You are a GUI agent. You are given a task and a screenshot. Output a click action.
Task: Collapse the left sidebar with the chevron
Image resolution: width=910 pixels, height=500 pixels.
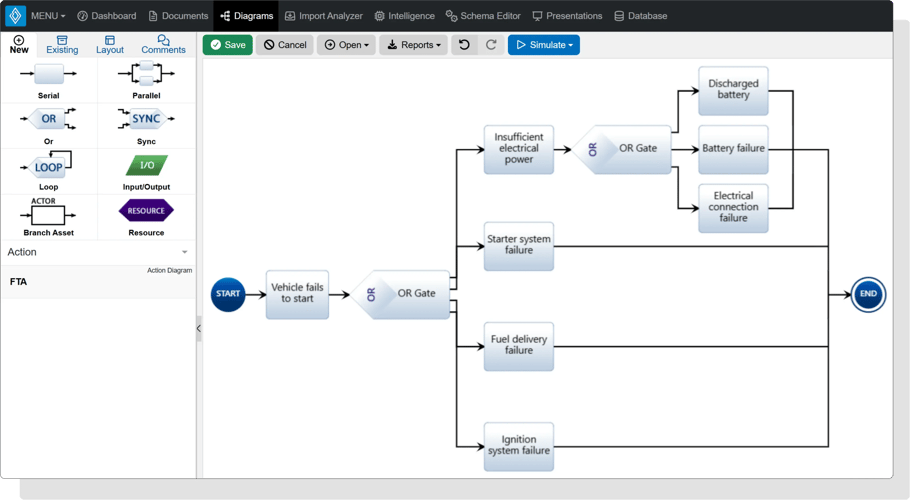(198, 328)
